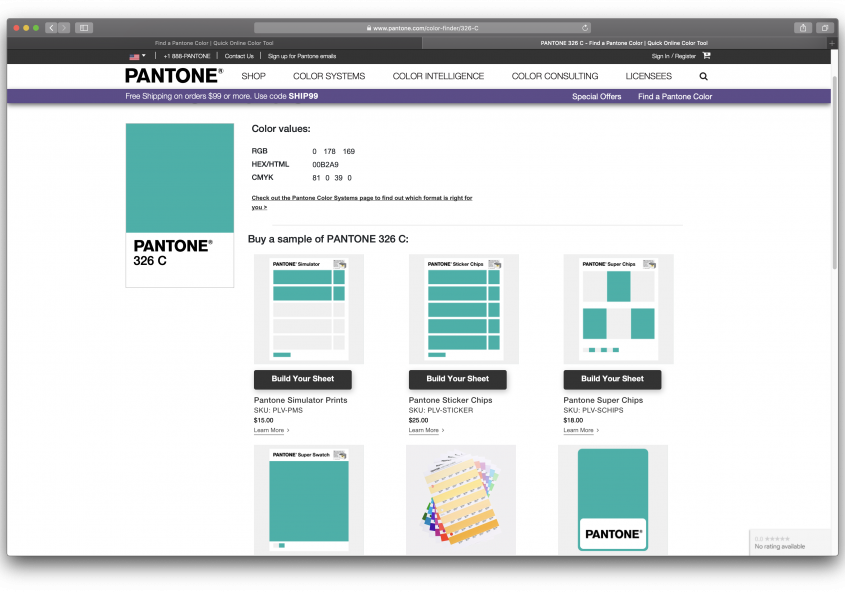Viewport: 845px width, 592px height.
Task: Select the SKU: PLV-STICKER text
Action: click(441, 410)
